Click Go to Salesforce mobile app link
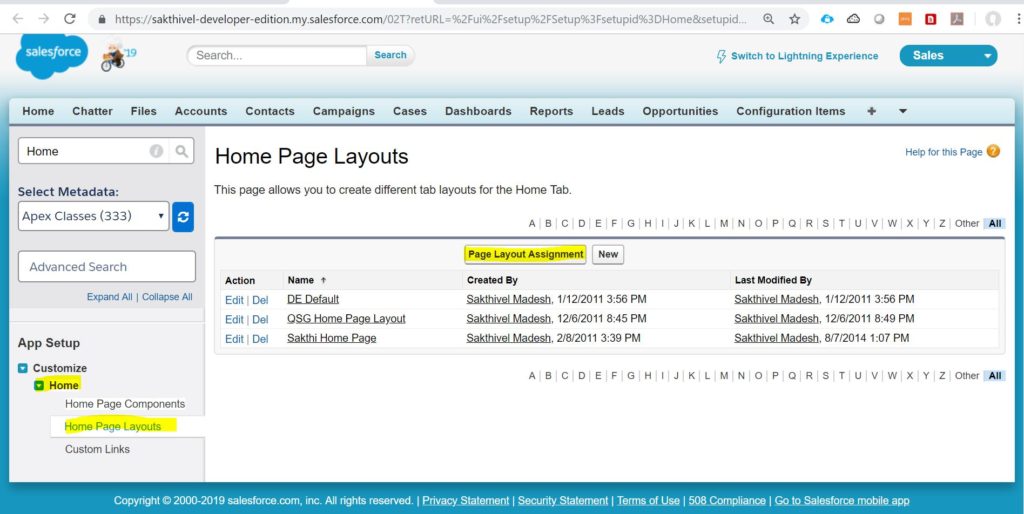Image resolution: width=1024 pixels, height=514 pixels. pos(842,501)
